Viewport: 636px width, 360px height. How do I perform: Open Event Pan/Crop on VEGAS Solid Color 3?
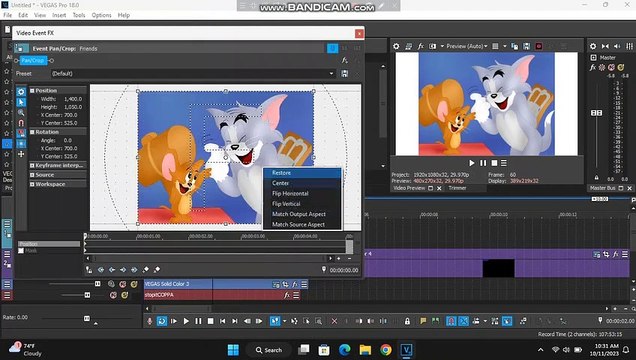(285, 284)
